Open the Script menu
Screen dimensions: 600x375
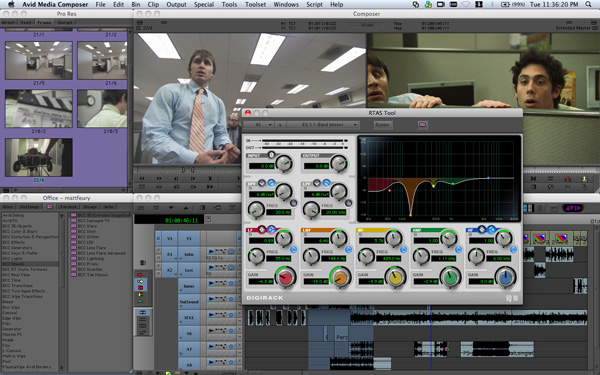coord(314,5)
